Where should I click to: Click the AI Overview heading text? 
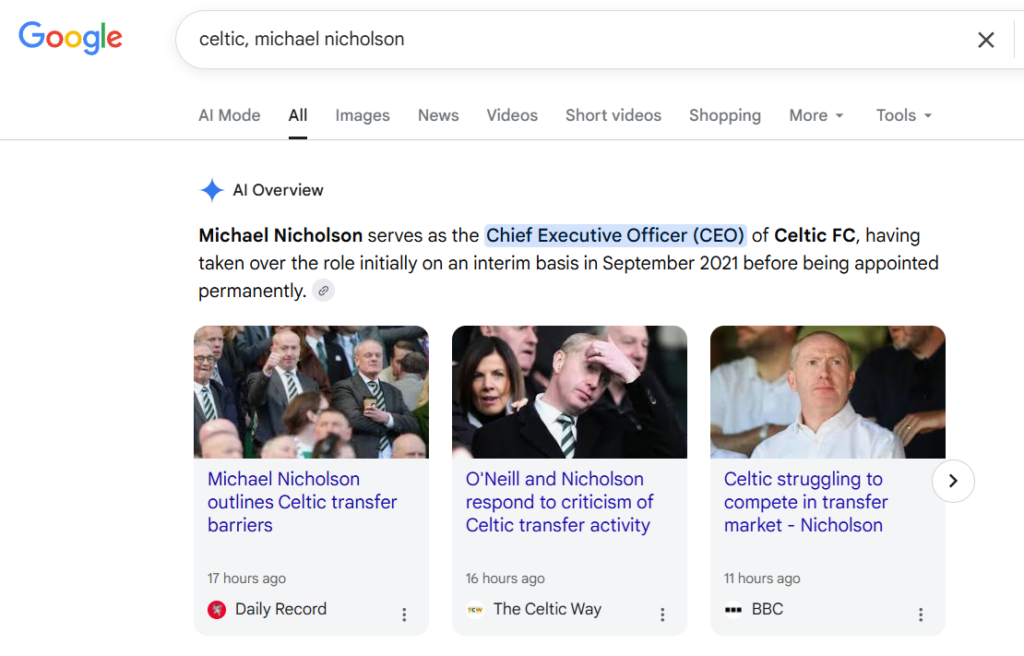tap(278, 190)
